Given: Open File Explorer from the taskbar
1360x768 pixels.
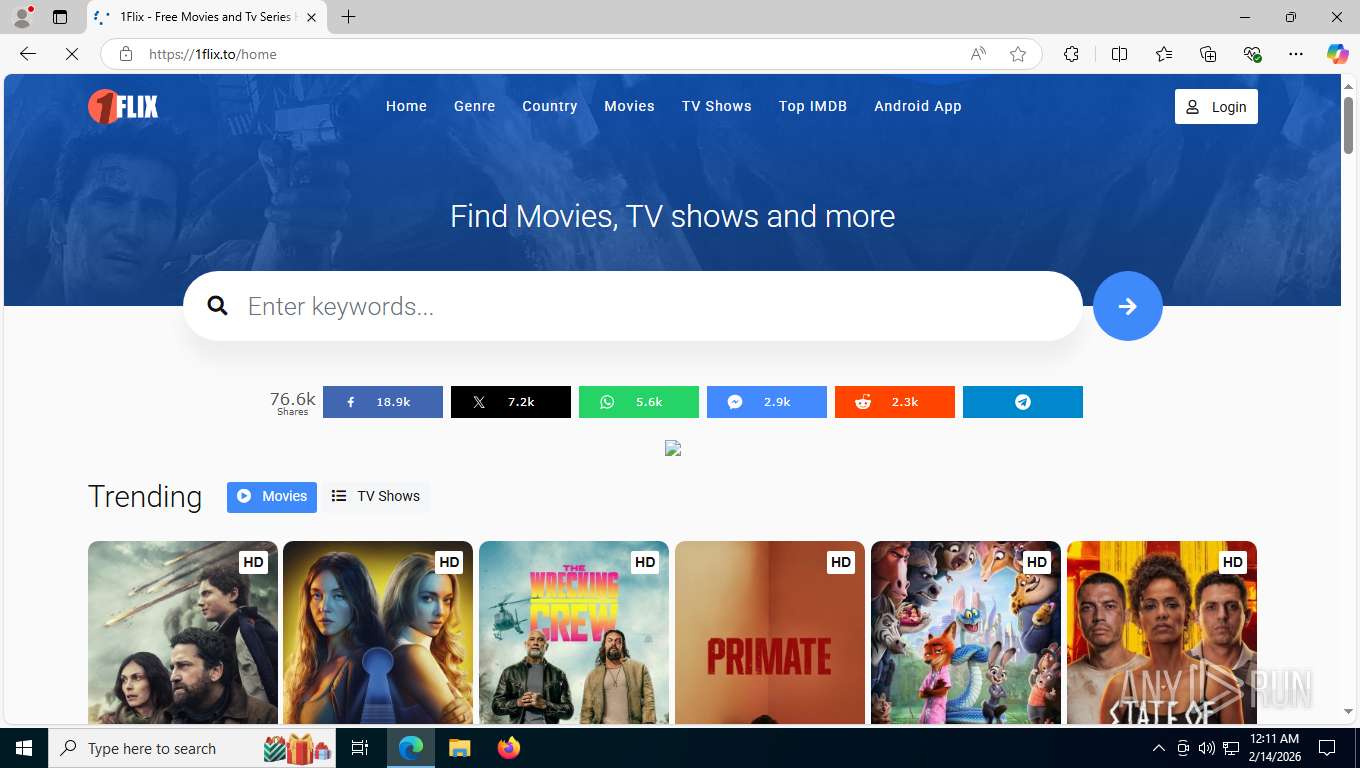Looking at the screenshot, I should point(459,748).
